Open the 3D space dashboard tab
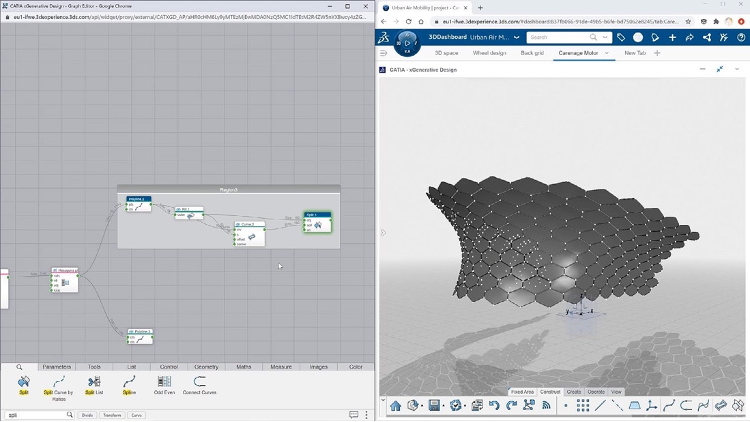 pos(446,53)
